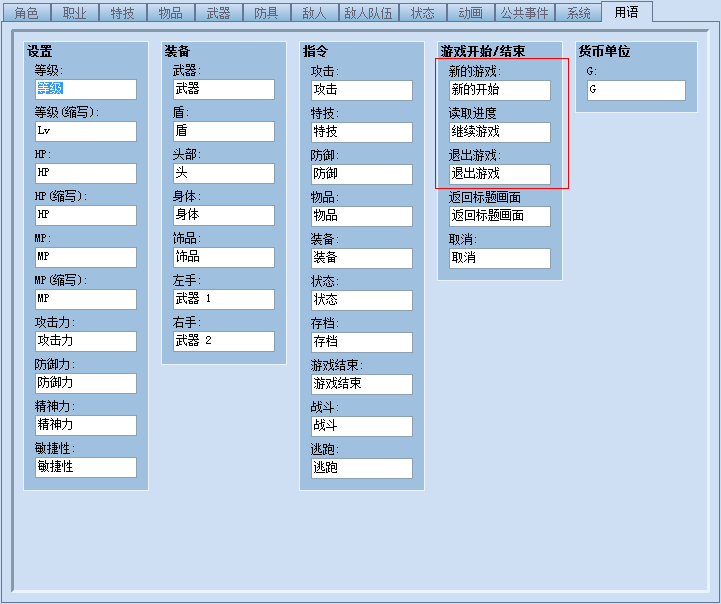Click the 特技 command input field

[362, 132]
